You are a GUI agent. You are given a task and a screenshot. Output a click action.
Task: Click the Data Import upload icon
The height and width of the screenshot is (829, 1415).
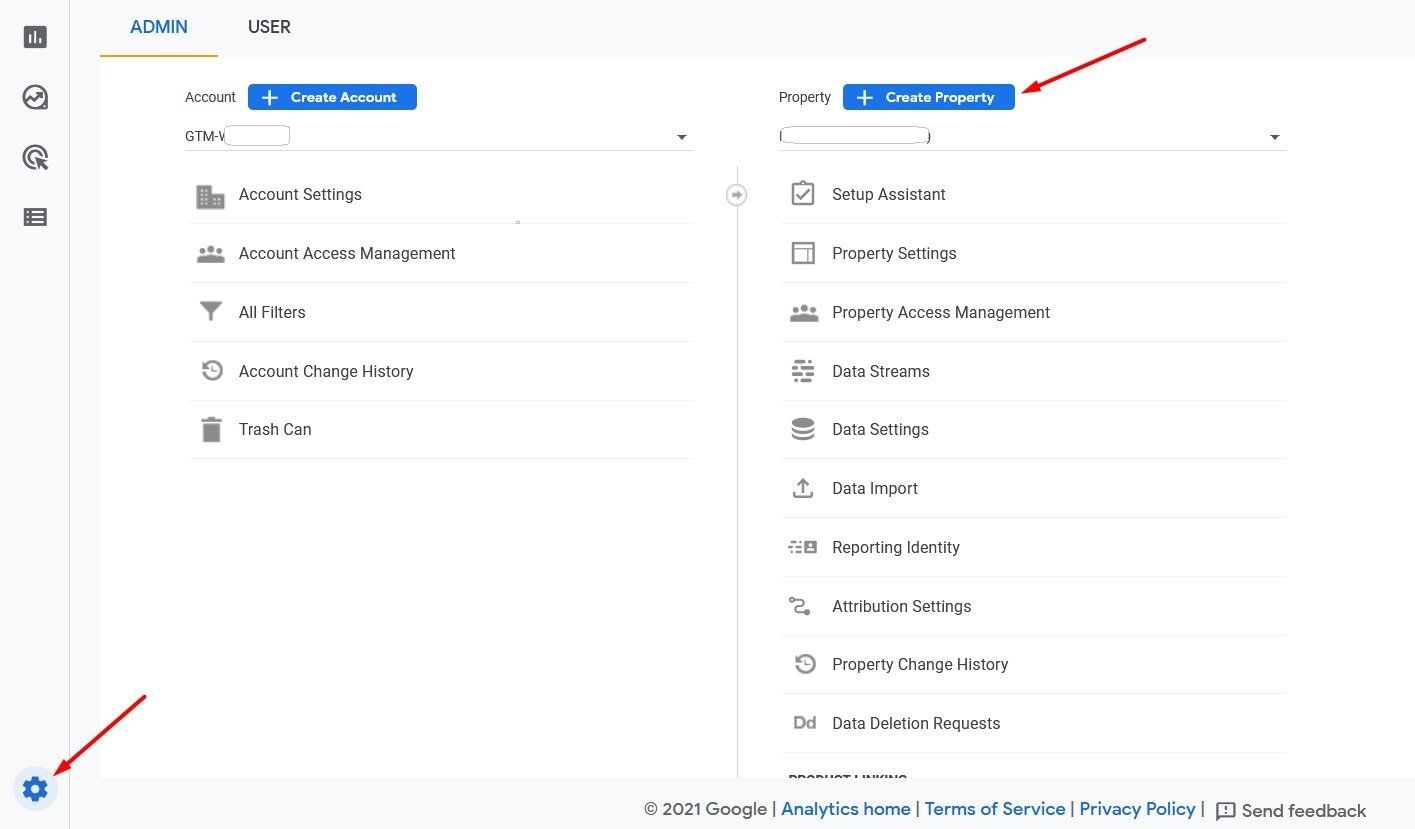tap(802, 488)
